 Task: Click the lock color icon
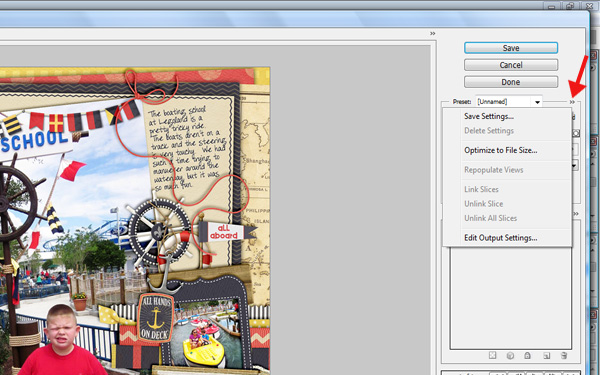[527, 355]
